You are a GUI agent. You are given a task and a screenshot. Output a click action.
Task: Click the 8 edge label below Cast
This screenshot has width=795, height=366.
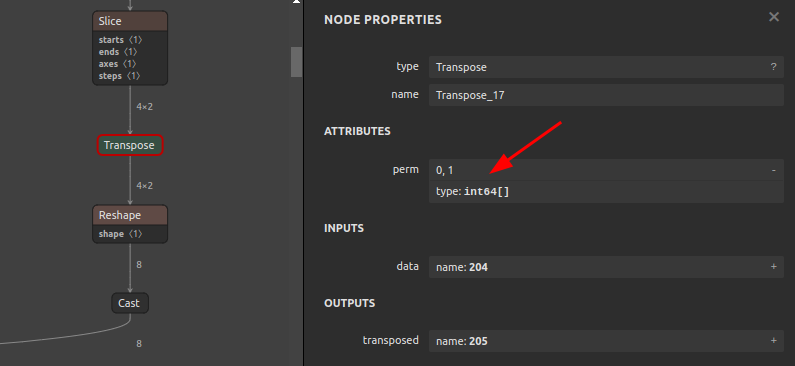(139, 344)
